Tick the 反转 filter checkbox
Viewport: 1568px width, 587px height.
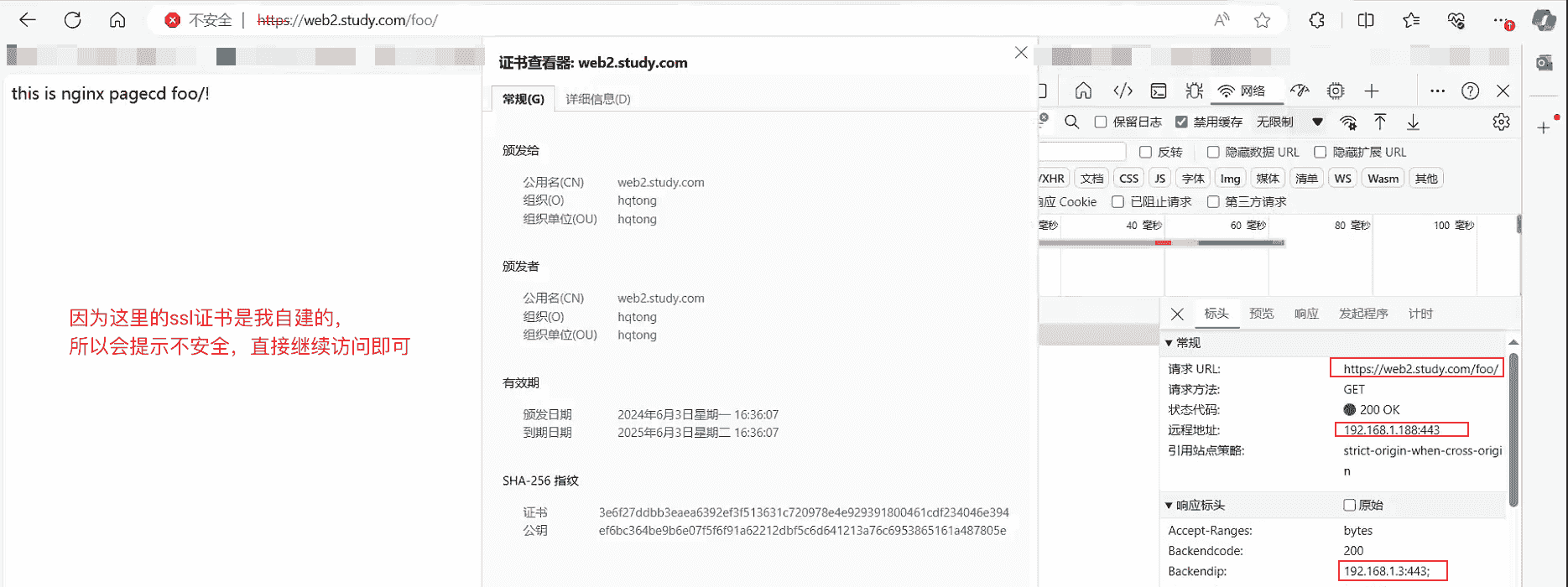pyautogui.click(x=1145, y=152)
